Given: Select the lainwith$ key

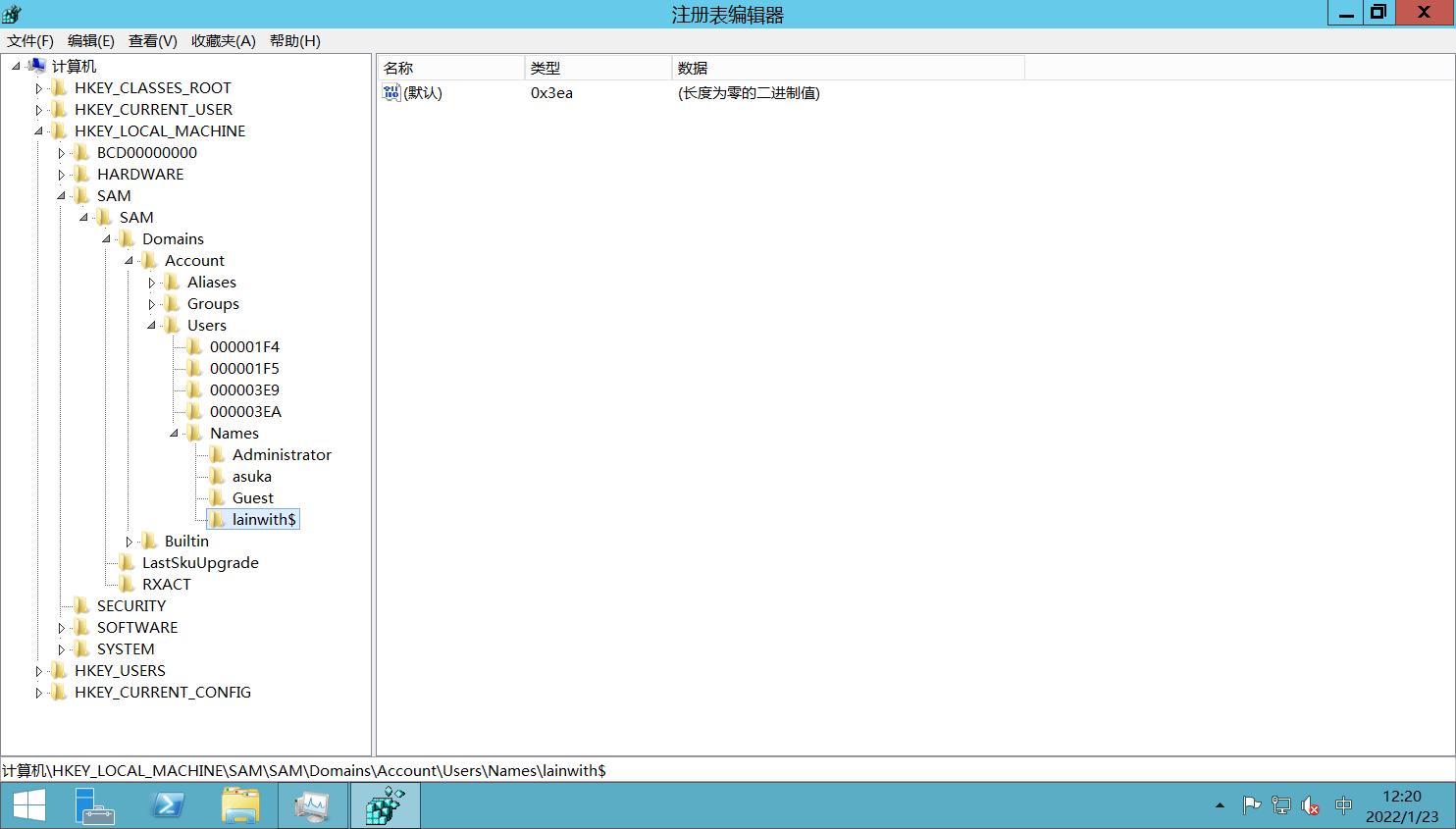Looking at the screenshot, I should tap(264, 519).
